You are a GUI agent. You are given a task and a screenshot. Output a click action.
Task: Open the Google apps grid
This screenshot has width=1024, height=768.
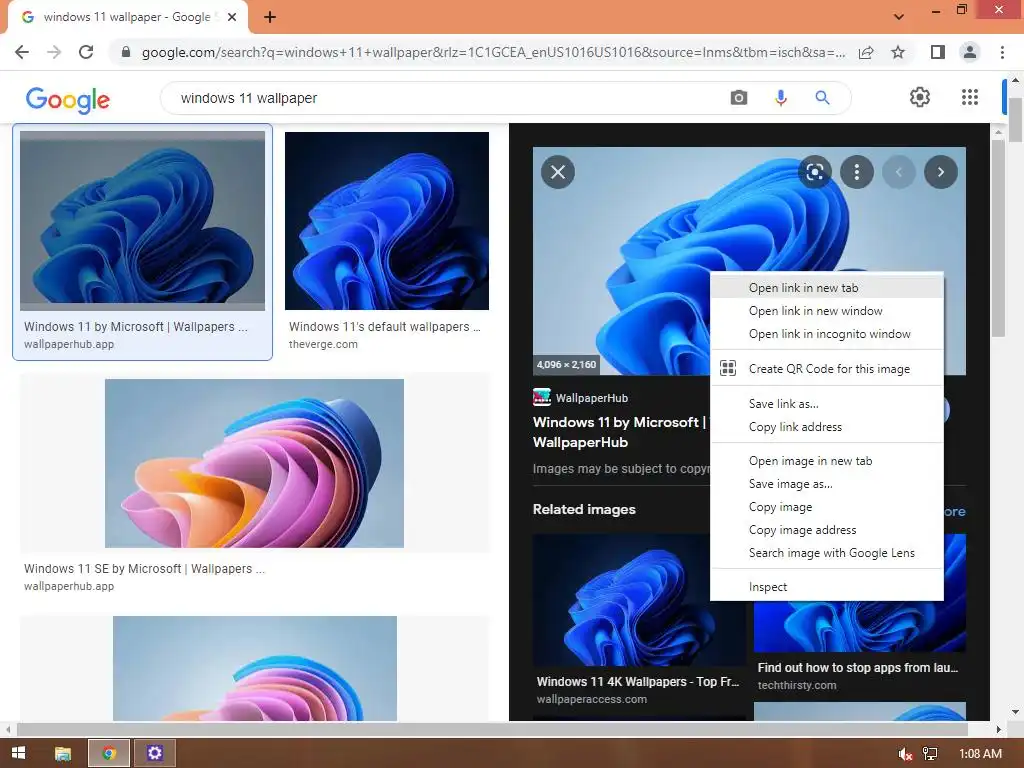tap(970, 97)
